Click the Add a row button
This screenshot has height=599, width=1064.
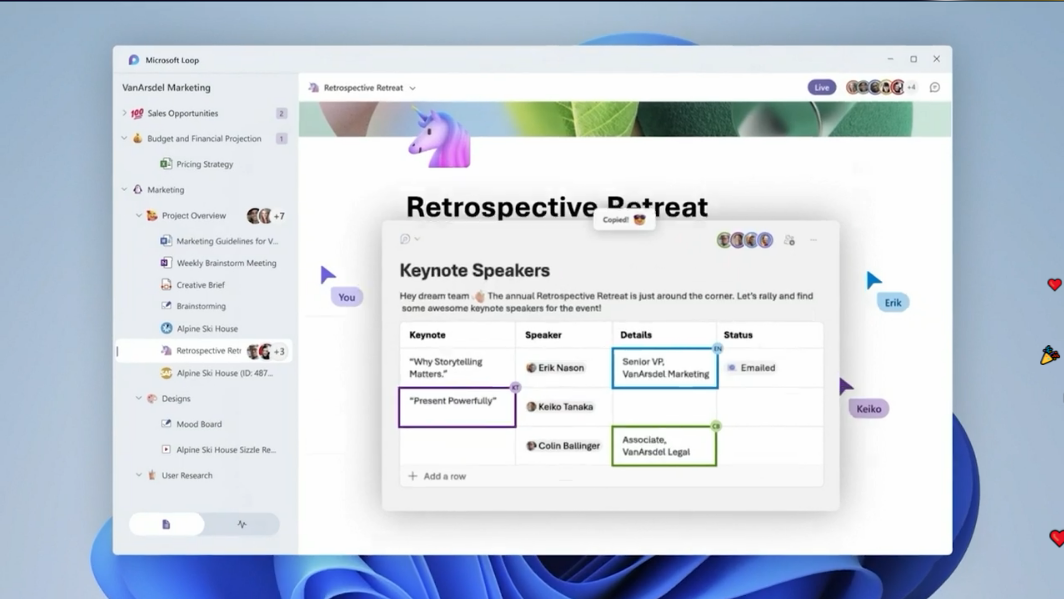[438, 476]
